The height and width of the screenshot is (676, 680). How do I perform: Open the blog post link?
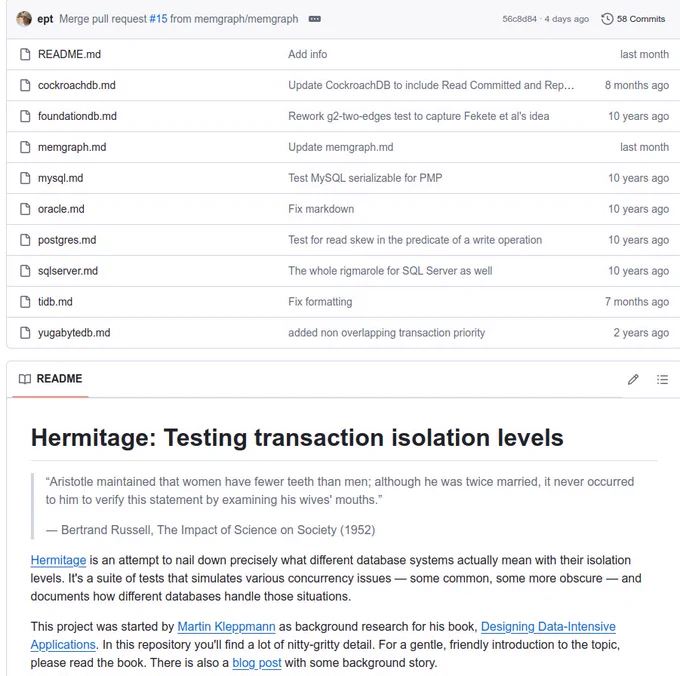tap(257, 663)
